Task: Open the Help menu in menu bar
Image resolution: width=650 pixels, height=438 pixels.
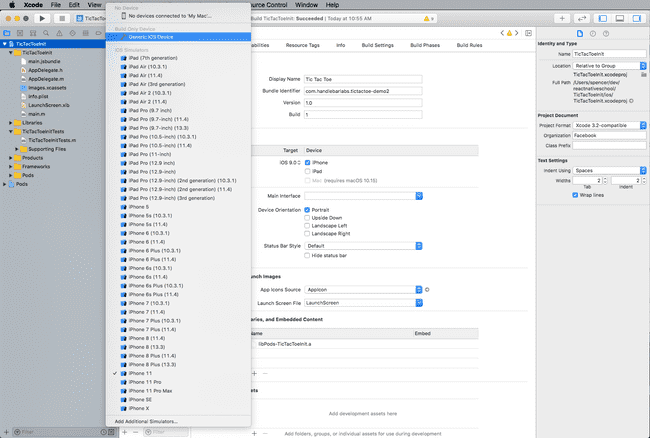Action: 332,5
